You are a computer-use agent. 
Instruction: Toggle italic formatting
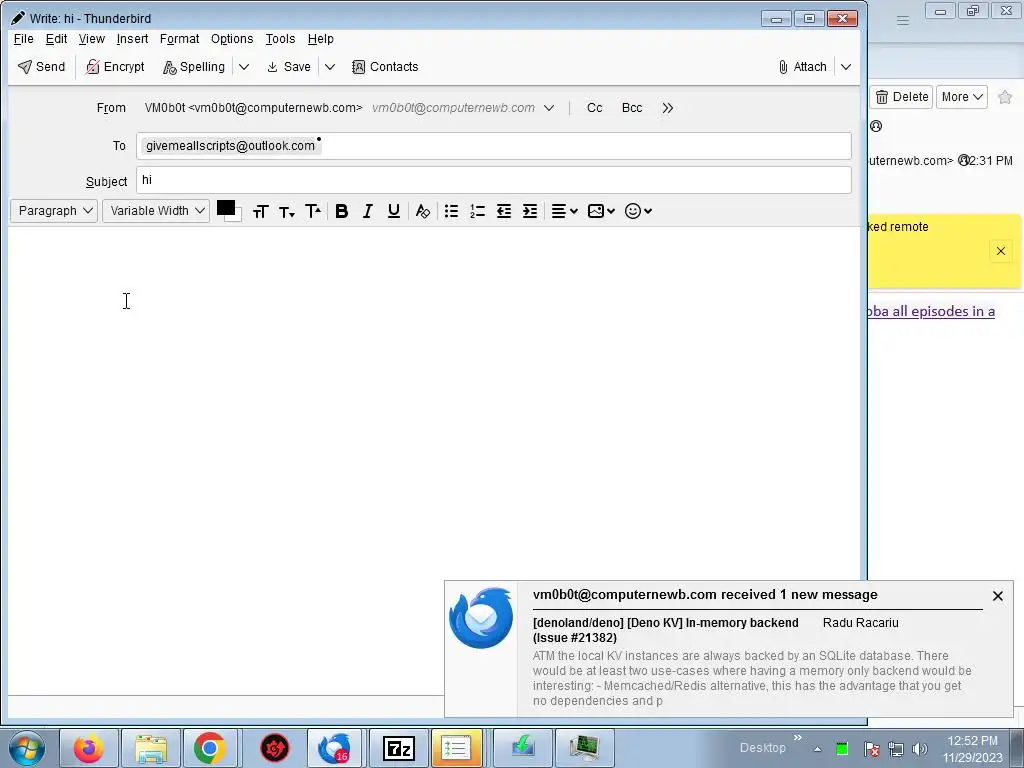(368, 211)
